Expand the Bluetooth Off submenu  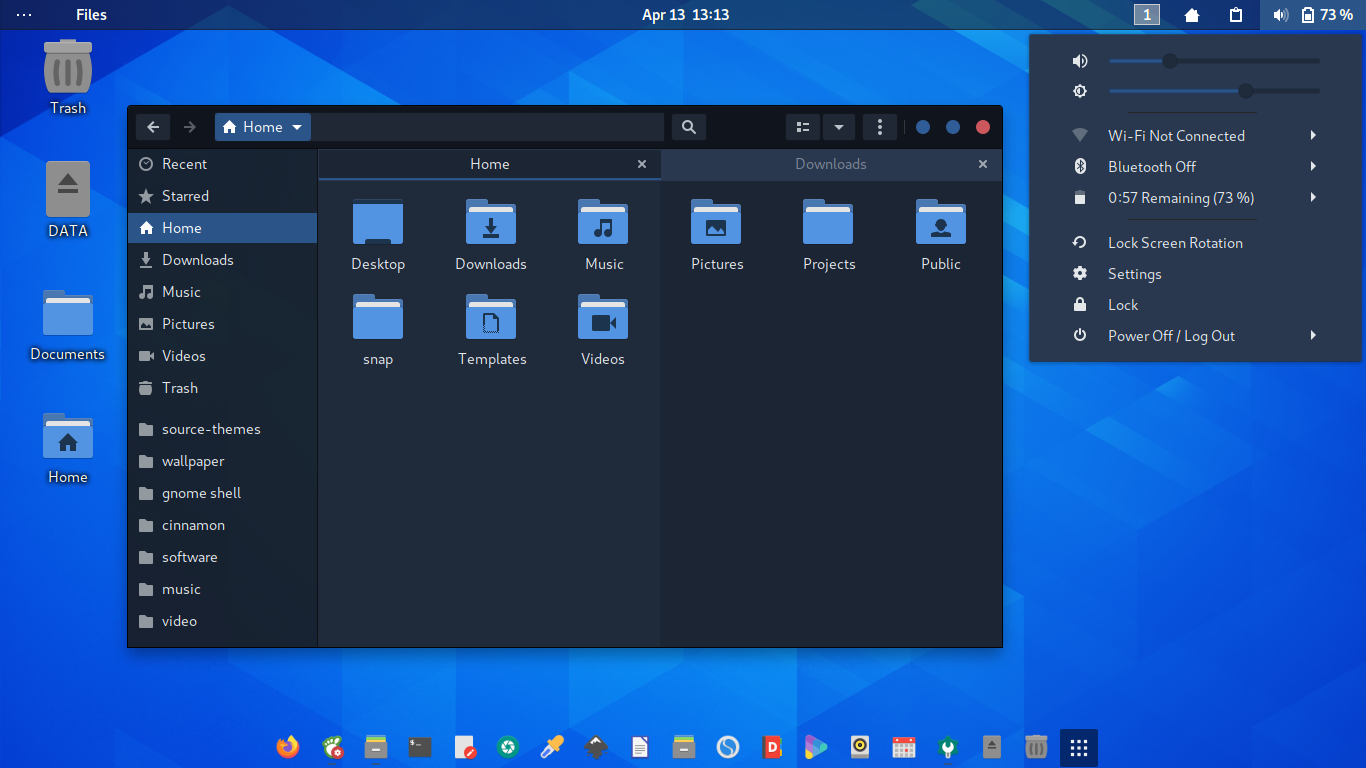click(1195, 166)
